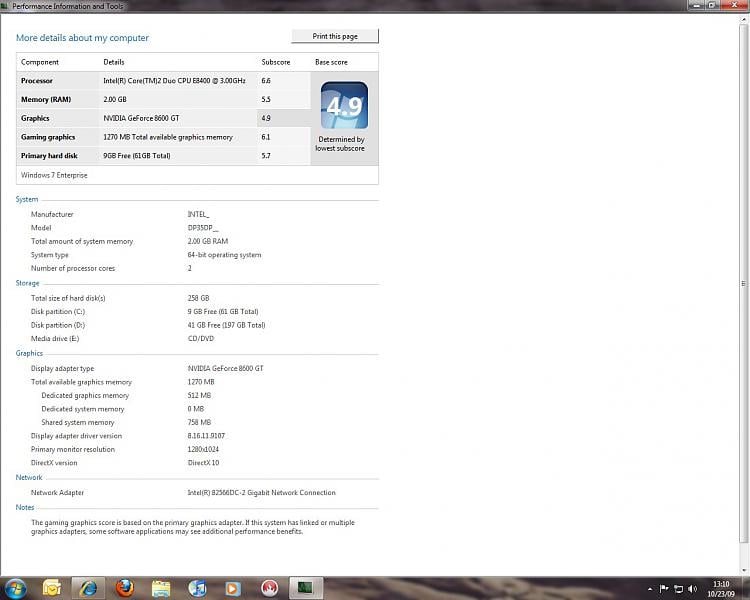Click the Windows 7 Enterprise text

(54, 175)
